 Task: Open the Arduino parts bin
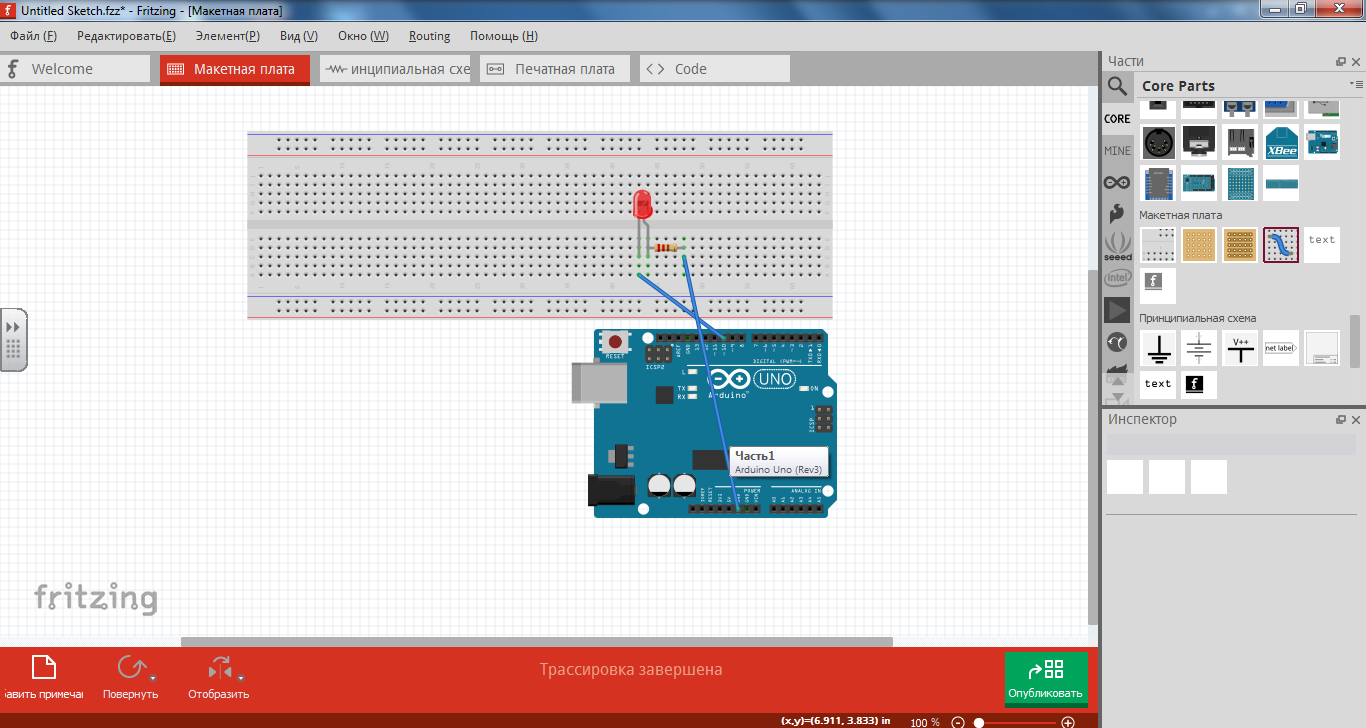[x=1117, y=183]
